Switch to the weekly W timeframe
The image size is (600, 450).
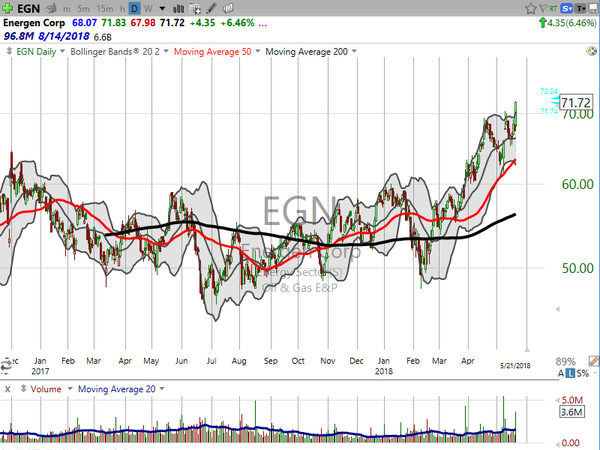149,8
